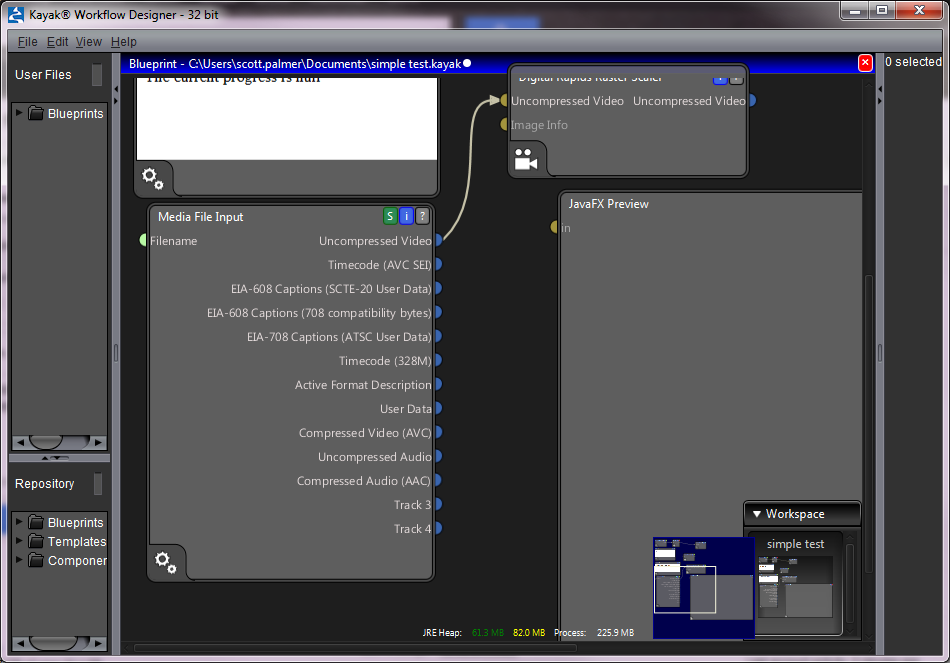Click the Timecode (AVC SEI) output port
This screenshot has width=950, height=663.
pos(439,264)
